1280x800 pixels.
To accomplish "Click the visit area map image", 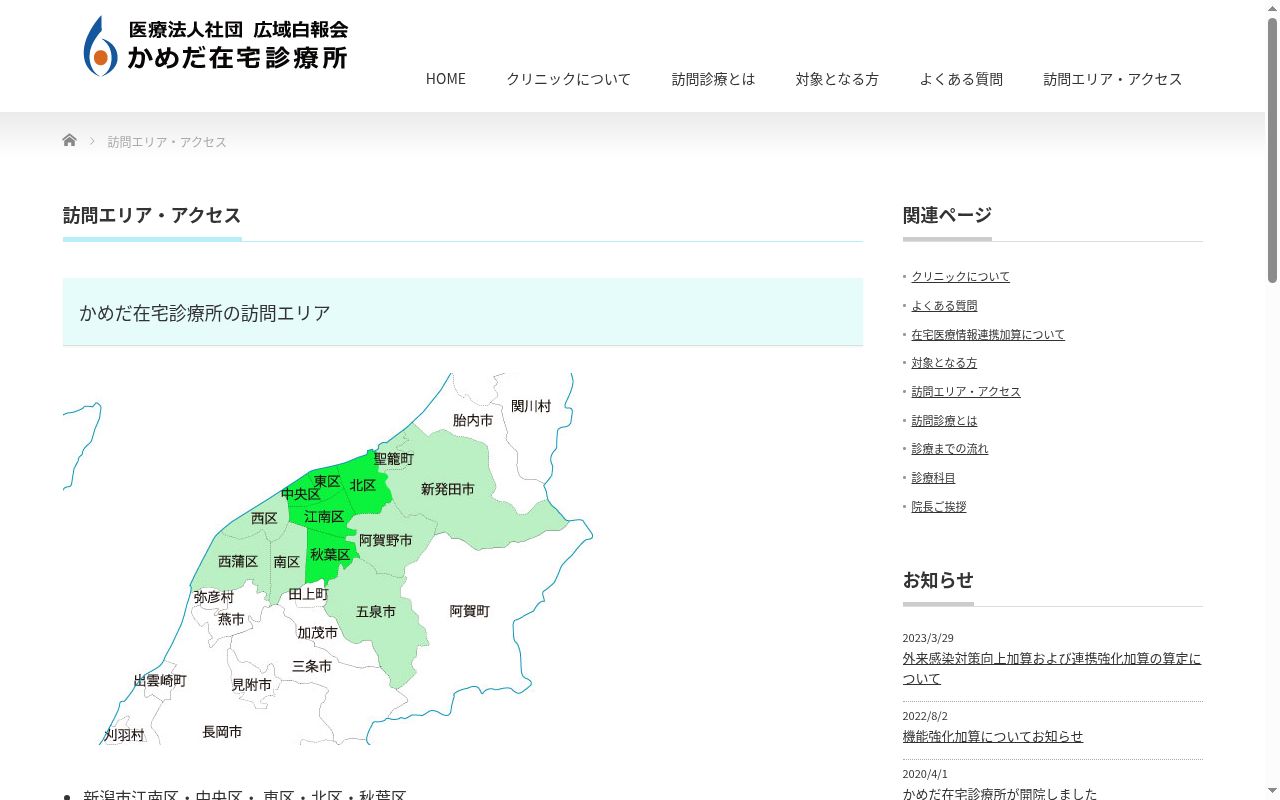I will [328, 559].
